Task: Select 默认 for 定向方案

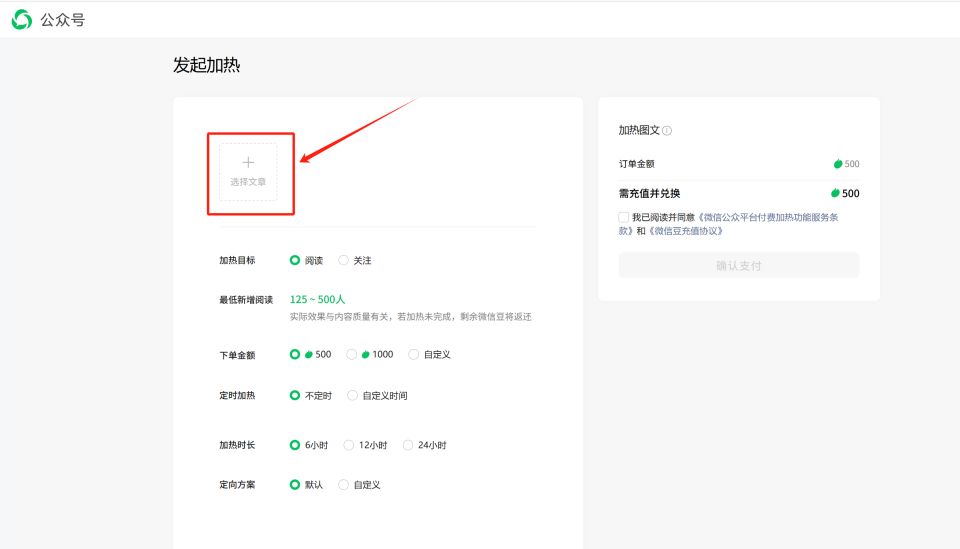Action: point(294,485)
